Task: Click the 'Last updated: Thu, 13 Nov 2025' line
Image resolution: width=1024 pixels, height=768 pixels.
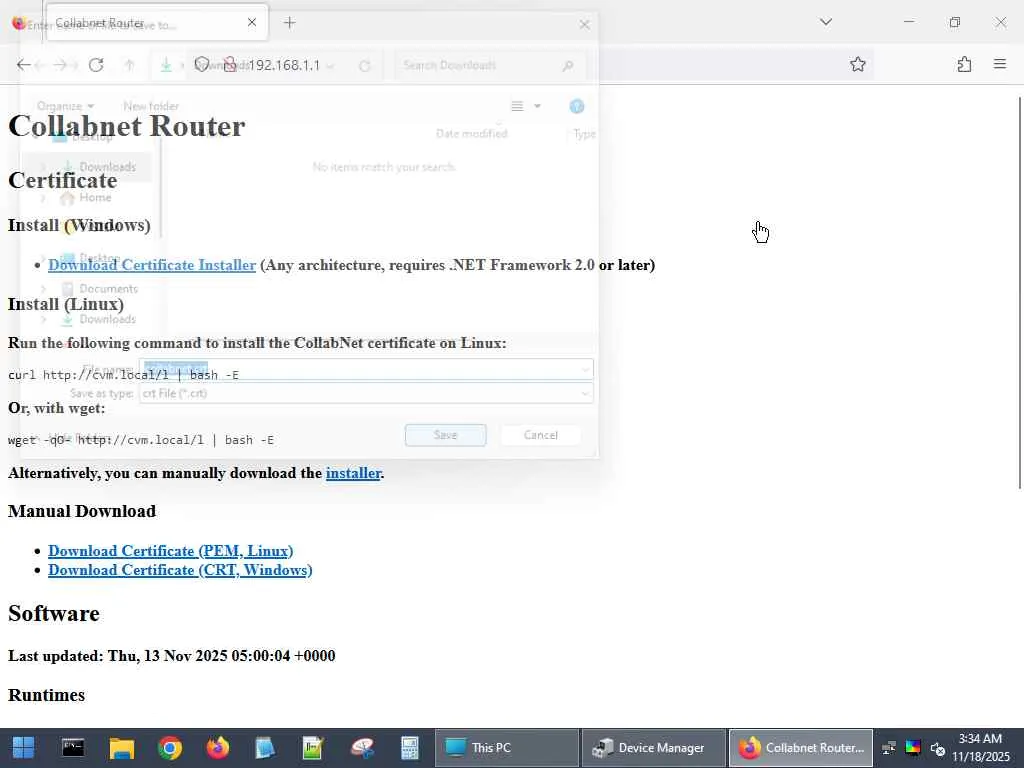Action: click(x=172, y=656)
